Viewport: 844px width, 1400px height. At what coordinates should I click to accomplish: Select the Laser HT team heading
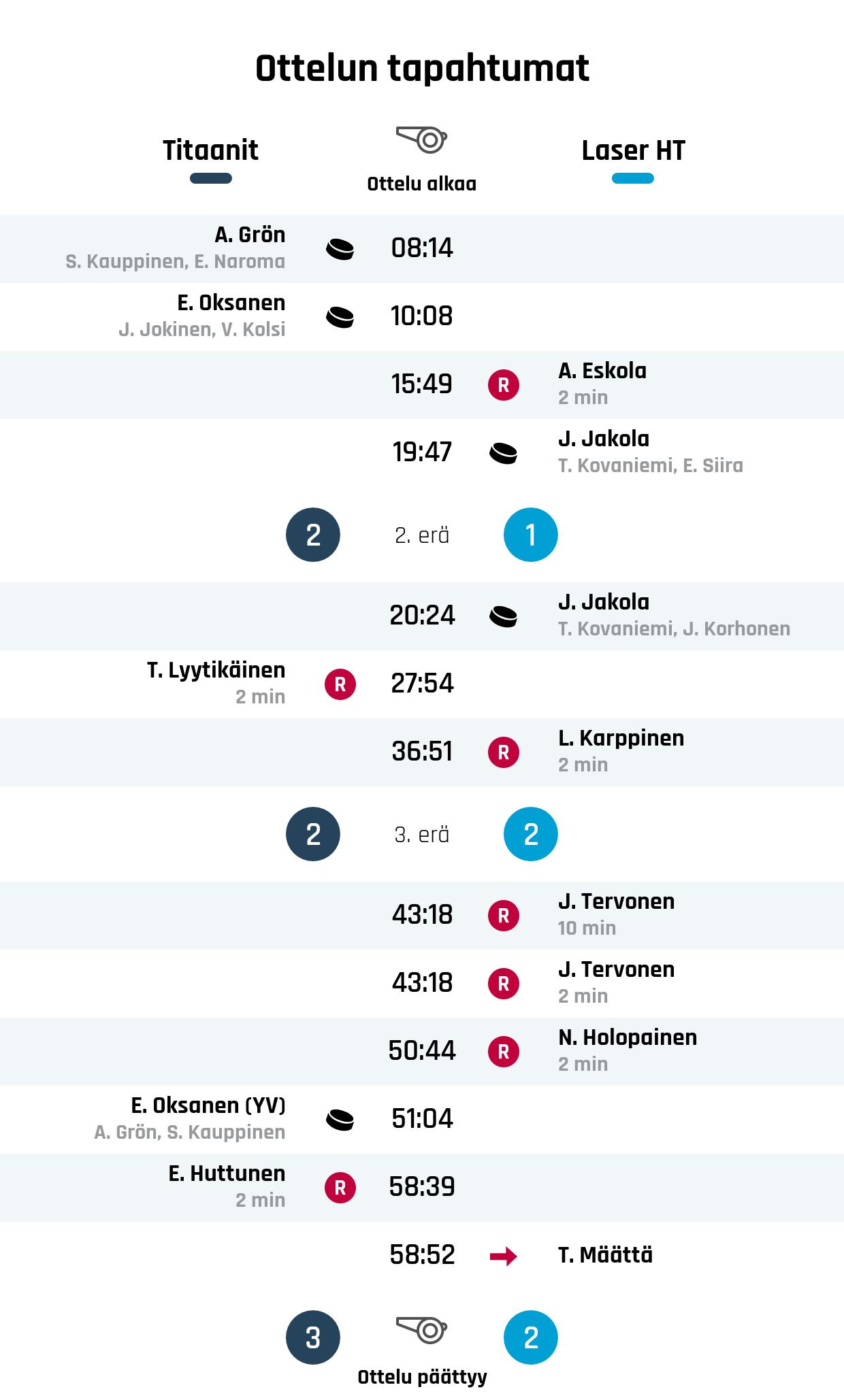633,150
